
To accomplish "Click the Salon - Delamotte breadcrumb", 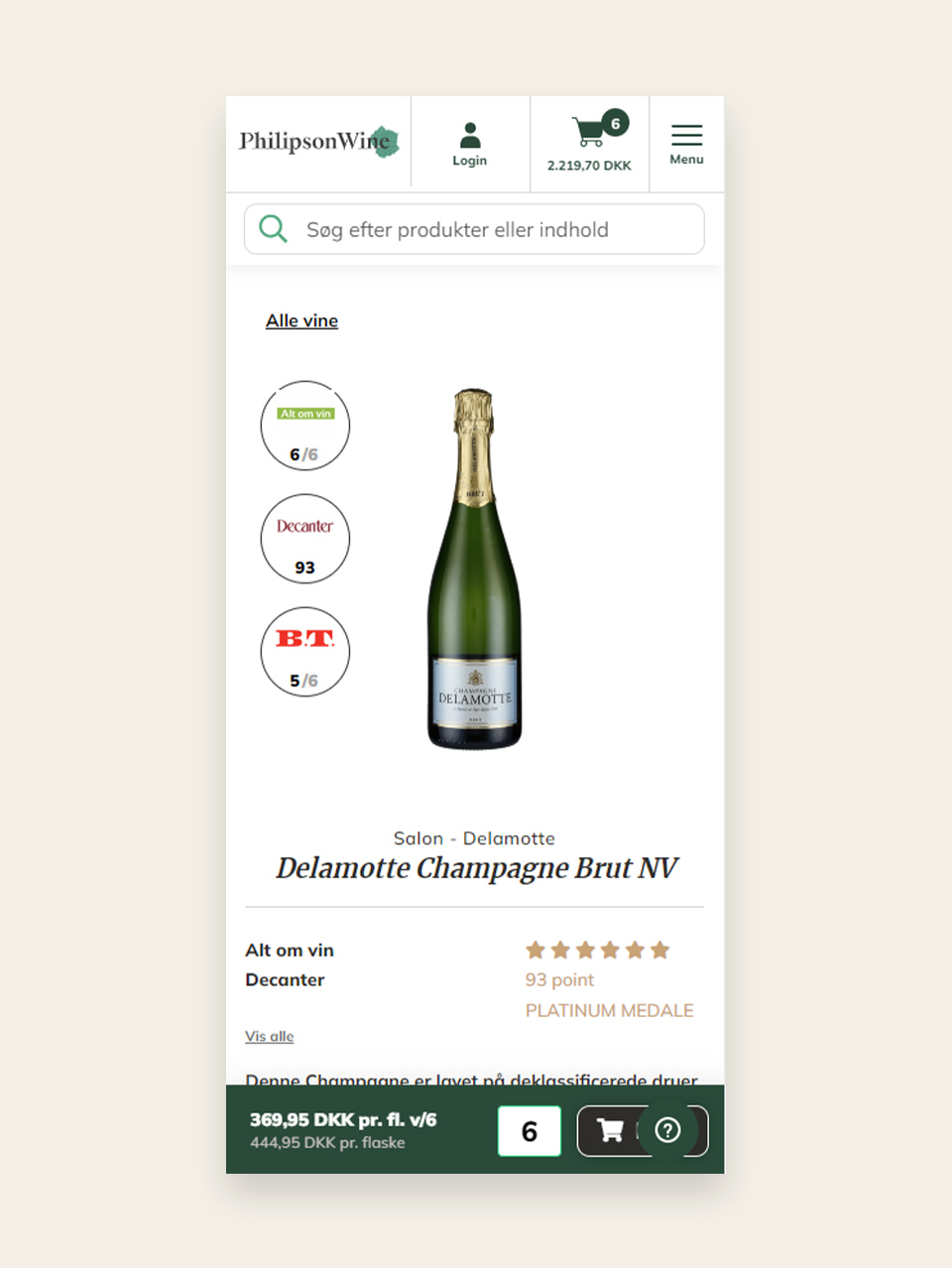I will [x=474, y=838].
